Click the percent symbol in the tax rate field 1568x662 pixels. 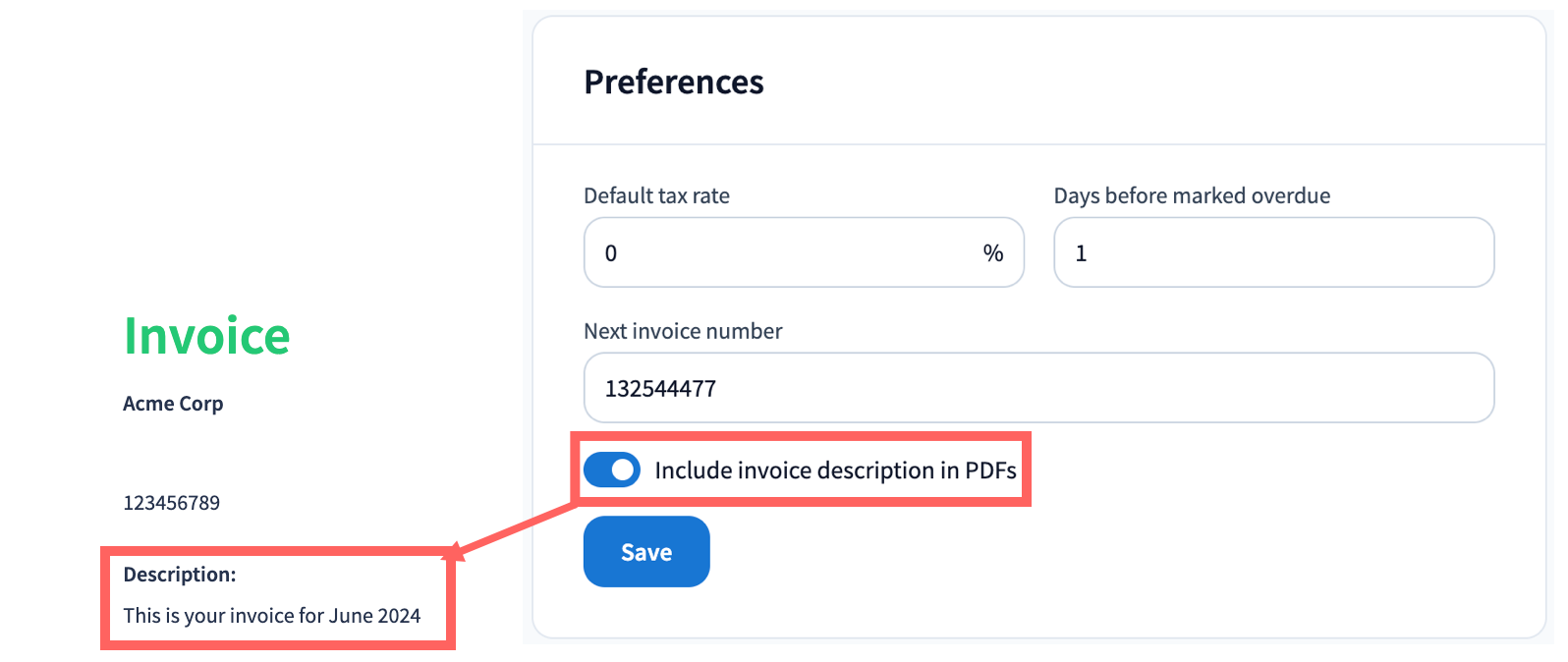tap(993, 253)
